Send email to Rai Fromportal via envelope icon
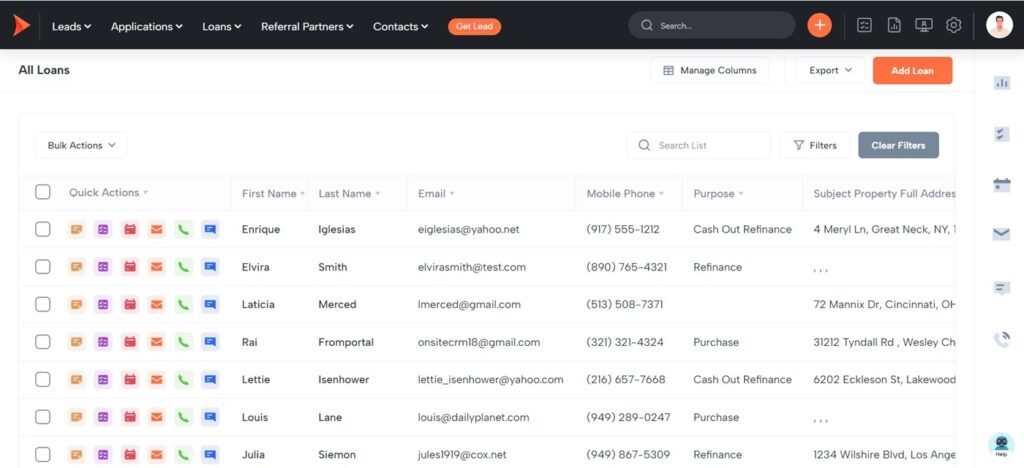Screen dimensions: 1024x468 157,342
